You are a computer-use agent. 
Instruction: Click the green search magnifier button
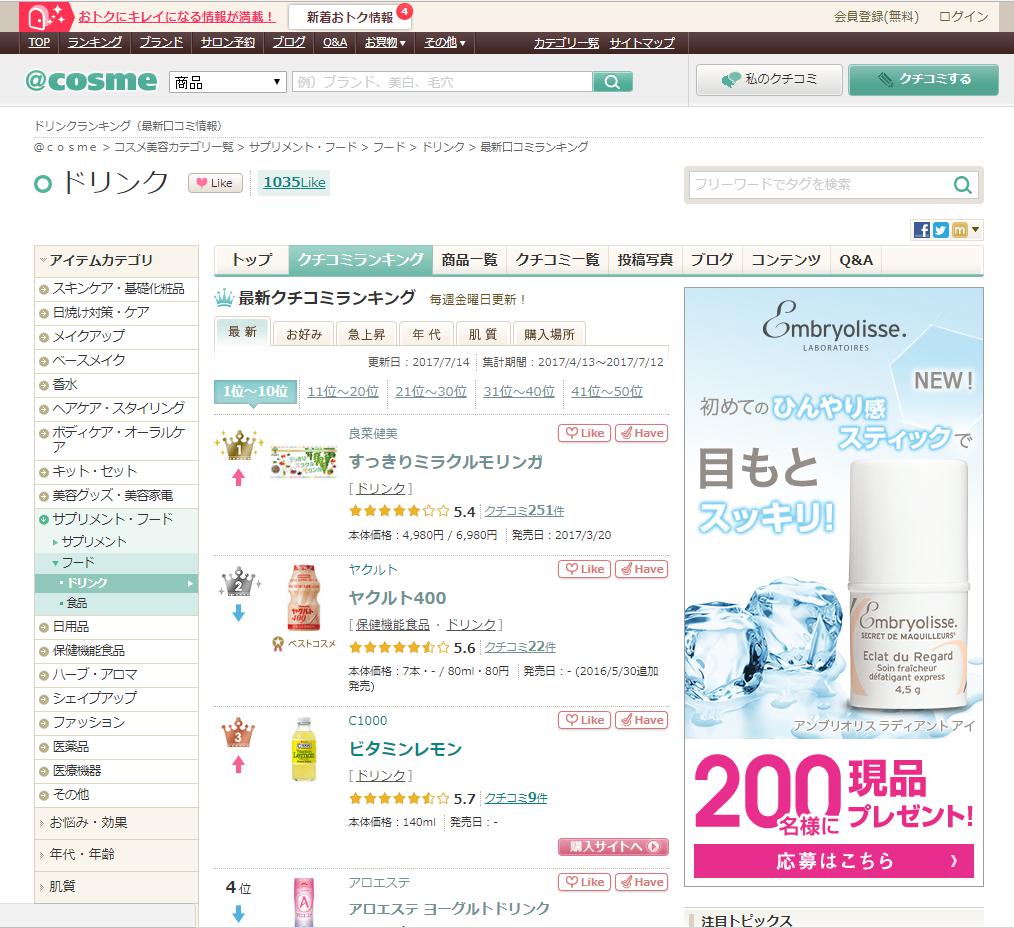[x=612, y=81]
